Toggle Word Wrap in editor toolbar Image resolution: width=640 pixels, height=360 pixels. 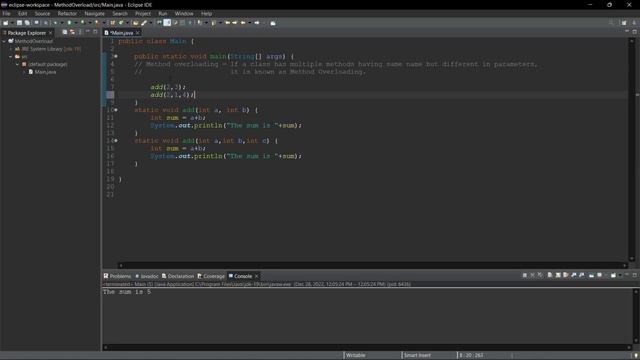click(175, 23)
